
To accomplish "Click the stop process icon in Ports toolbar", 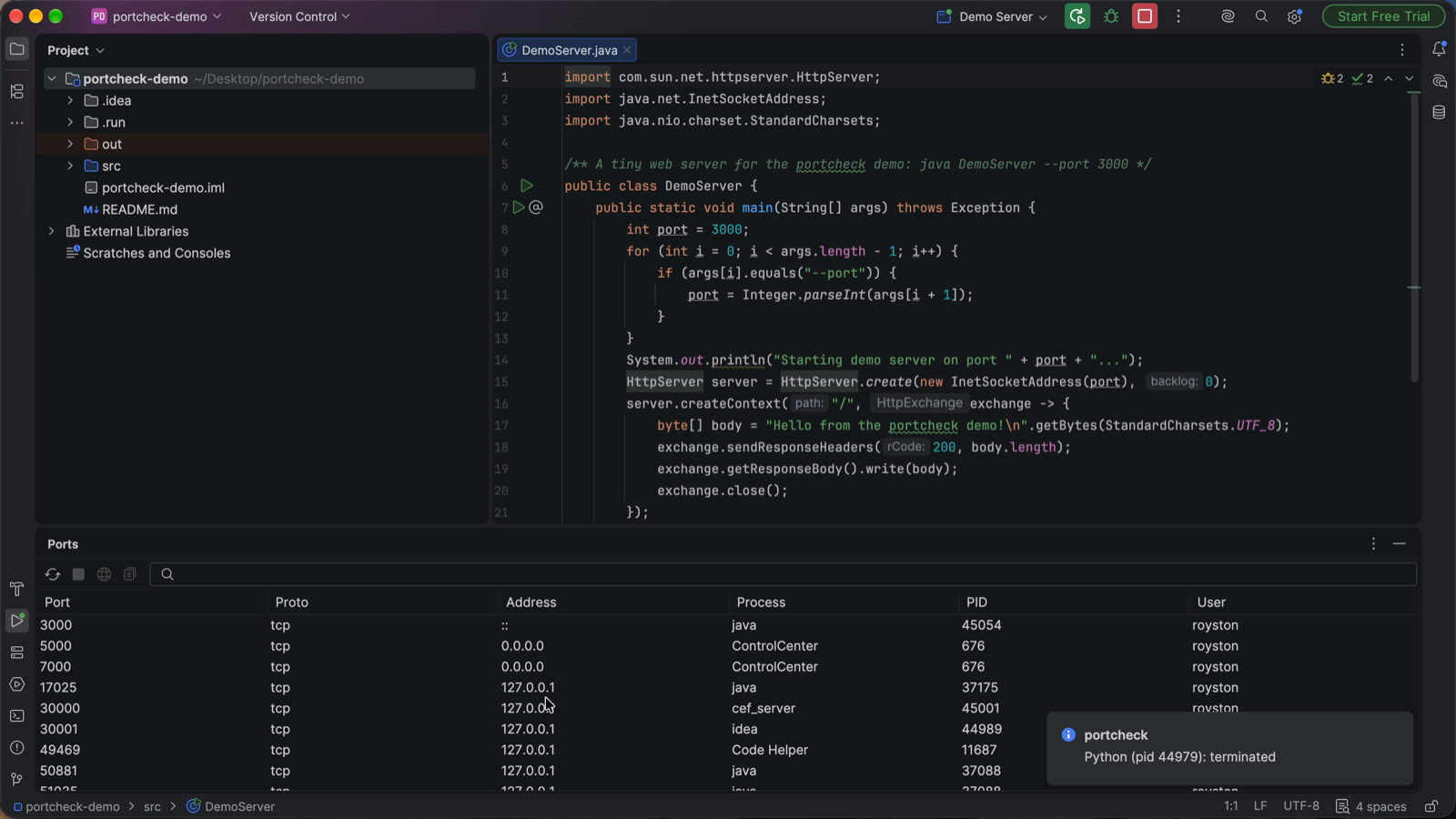I will pyautogui.click(x=78, y=574).
